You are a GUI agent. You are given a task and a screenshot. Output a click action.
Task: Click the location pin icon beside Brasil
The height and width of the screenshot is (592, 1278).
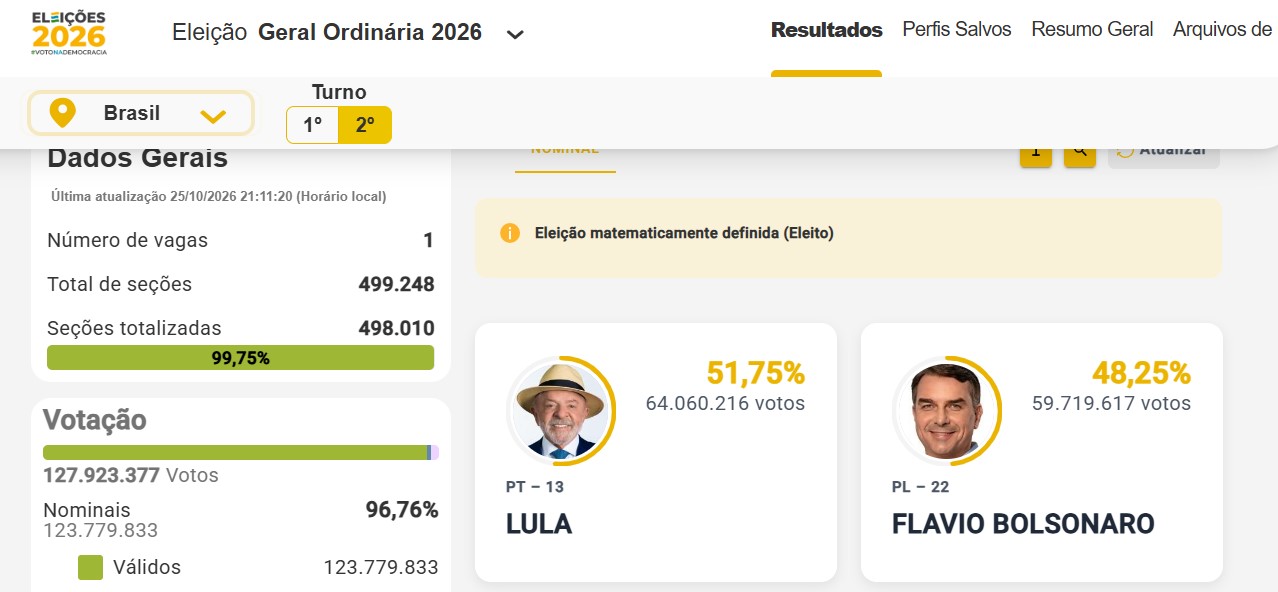(63, 113)
